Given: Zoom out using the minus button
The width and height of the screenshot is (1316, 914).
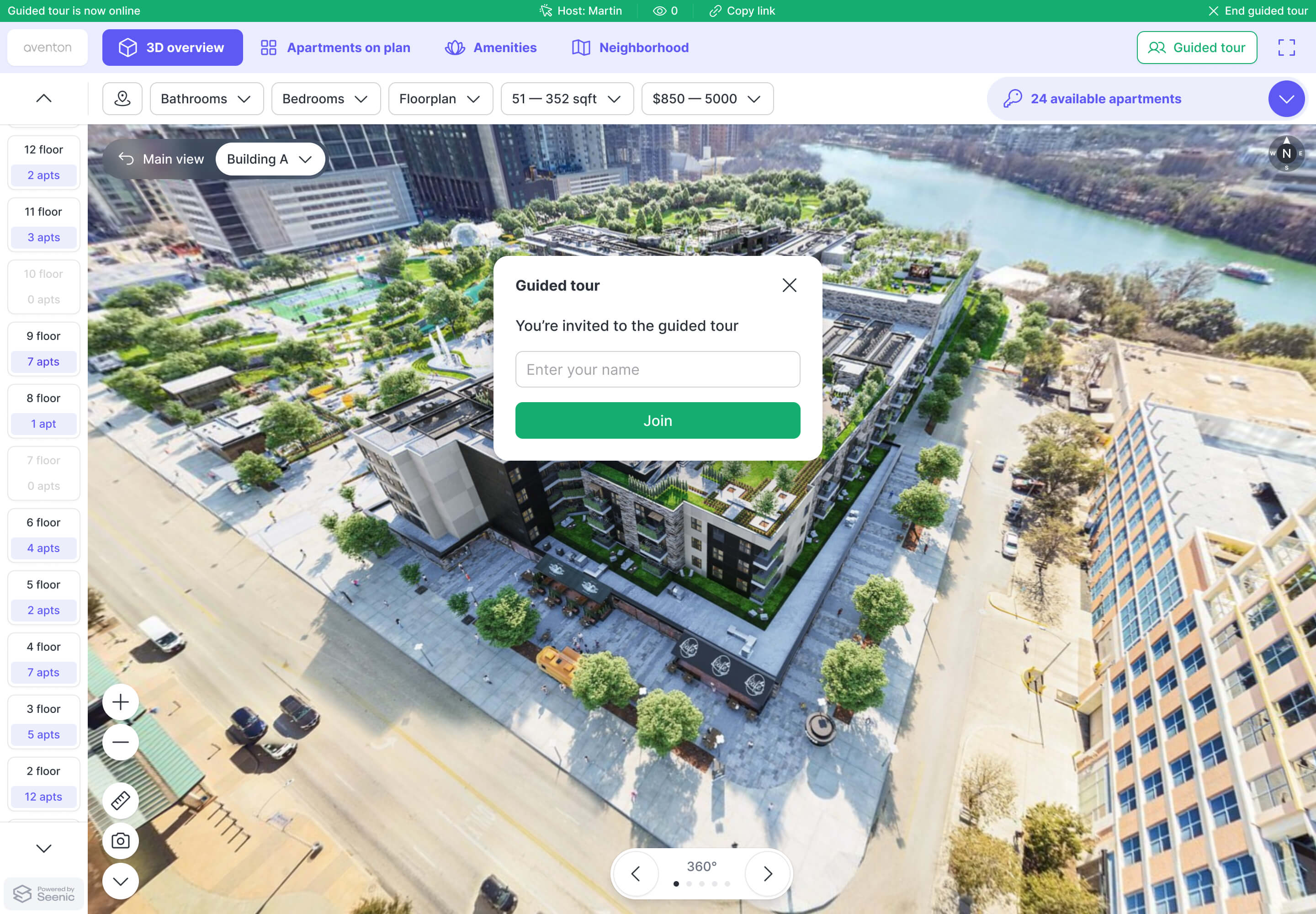Looking at the screenshot, I should pos(120,742).
